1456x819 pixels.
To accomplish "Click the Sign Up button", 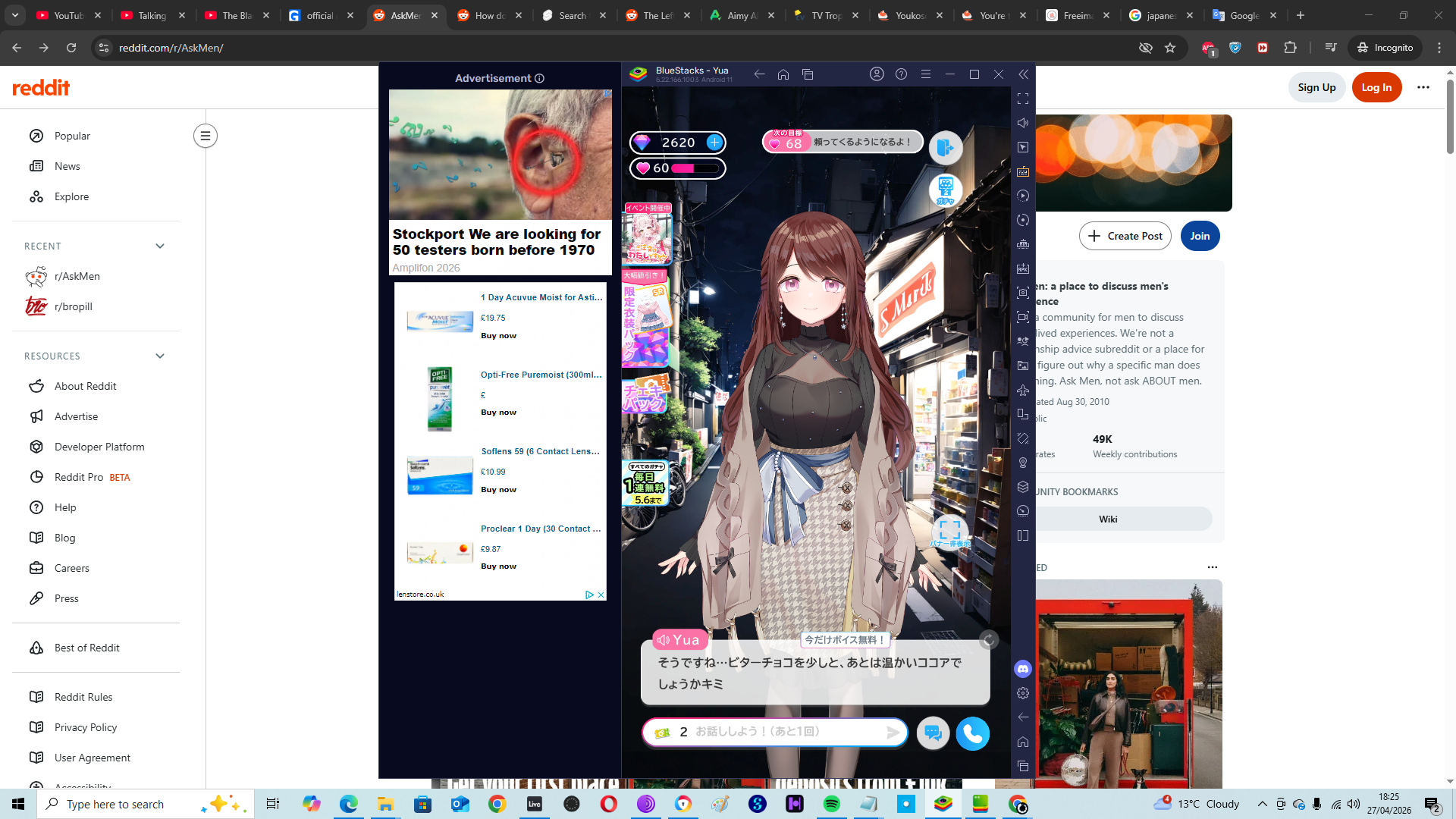I will pyautogui.click(x=1316, y=87).
